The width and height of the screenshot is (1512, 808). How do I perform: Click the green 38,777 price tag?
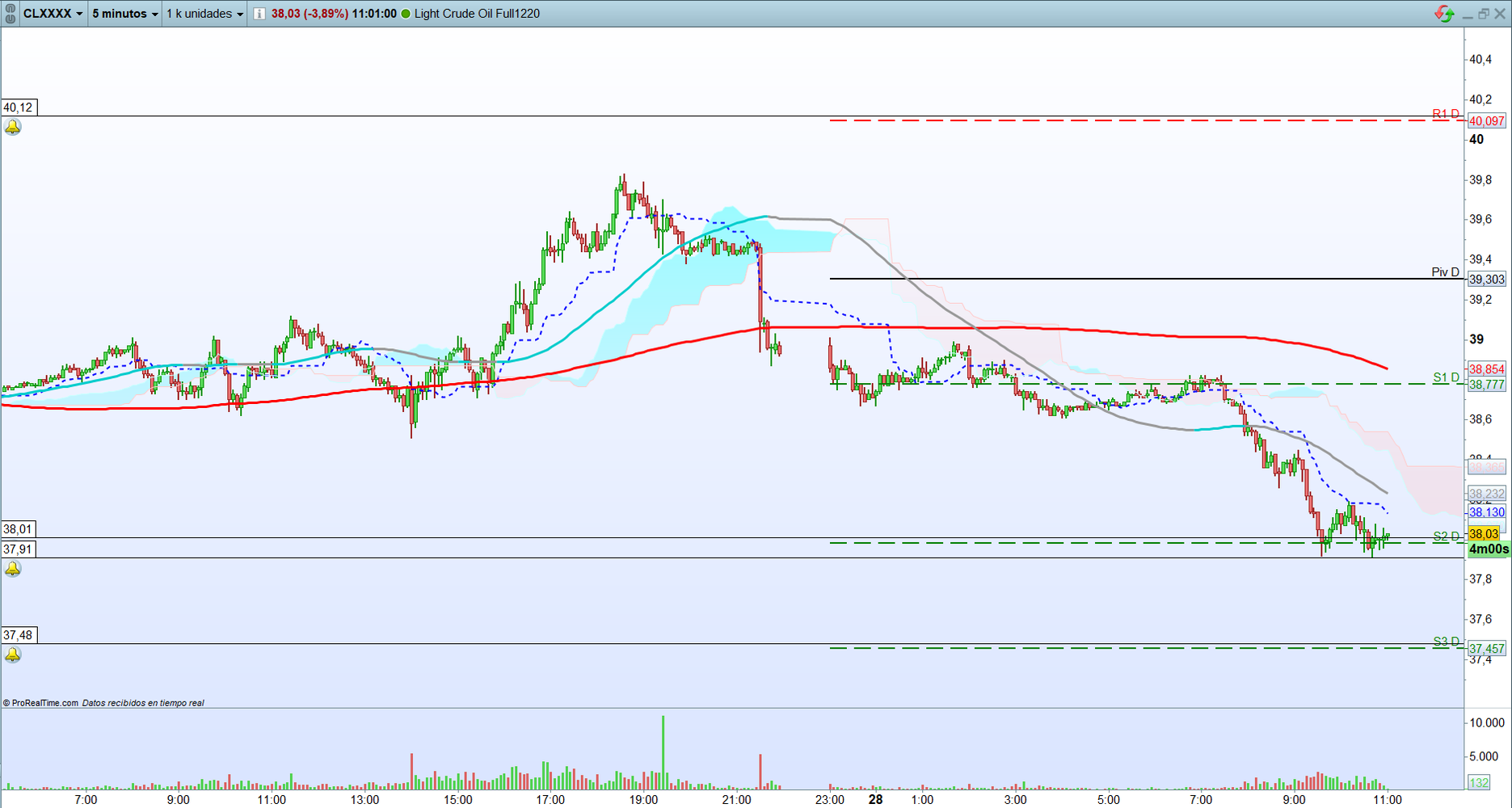1487,385
